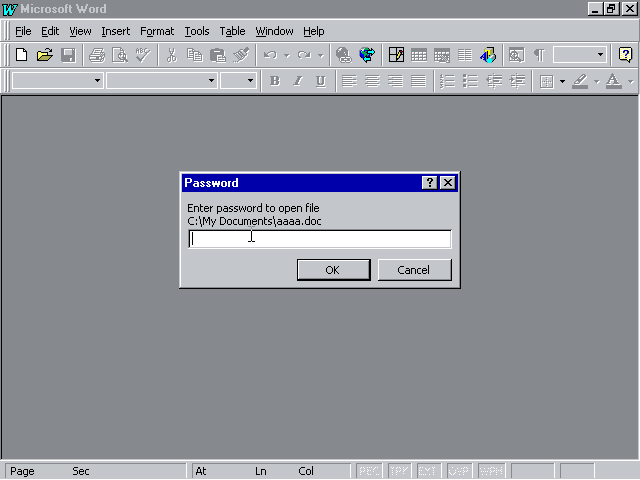The width and height of the screenshot is (640, 480).
Task: Open the Font name dropdown
Action: (211, 81)
